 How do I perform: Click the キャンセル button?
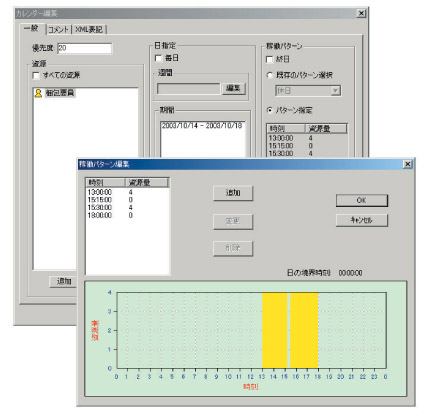pyautogui.click(x=362, y=220)
